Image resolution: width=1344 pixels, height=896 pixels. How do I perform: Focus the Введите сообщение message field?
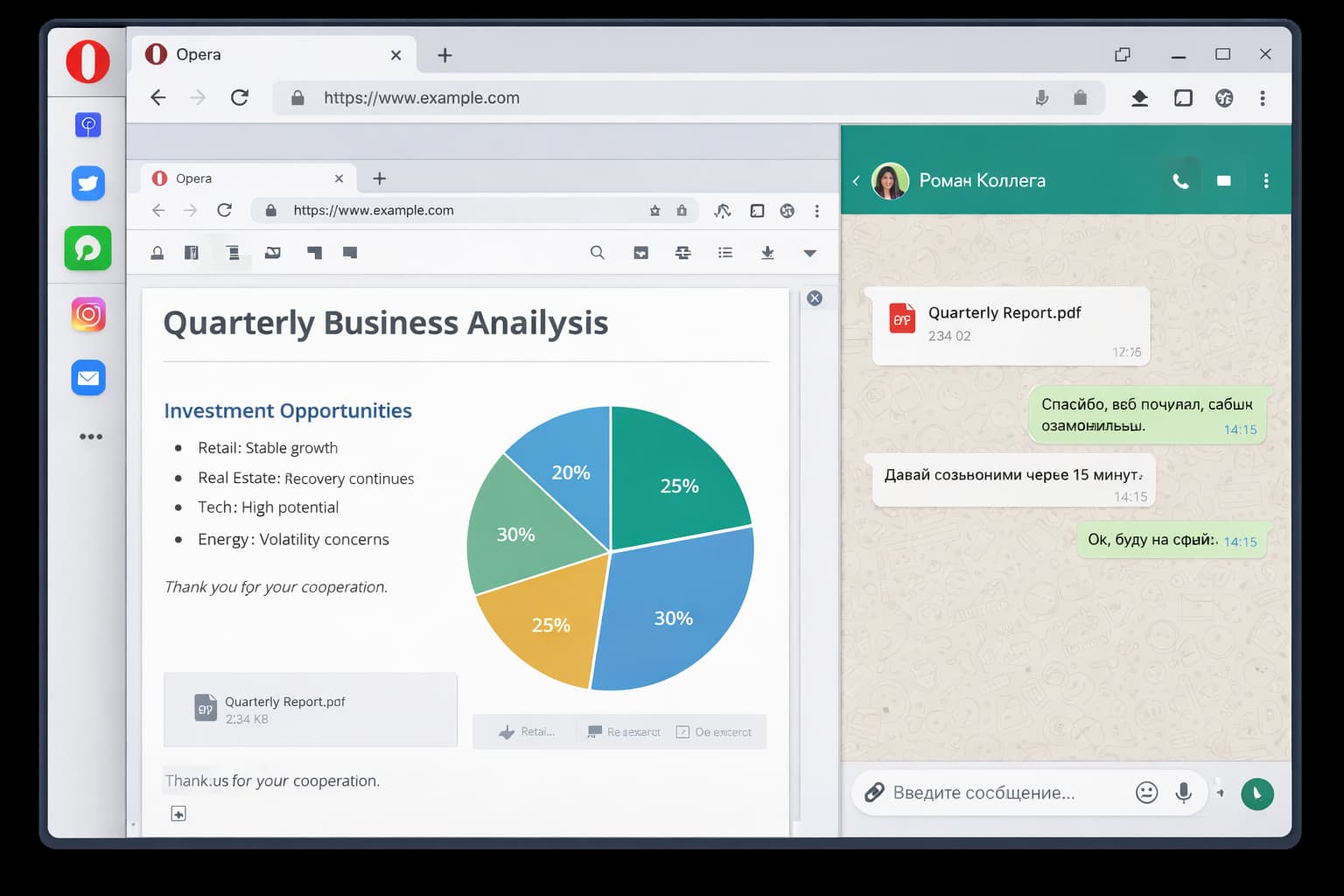click(x=997, y=793)
